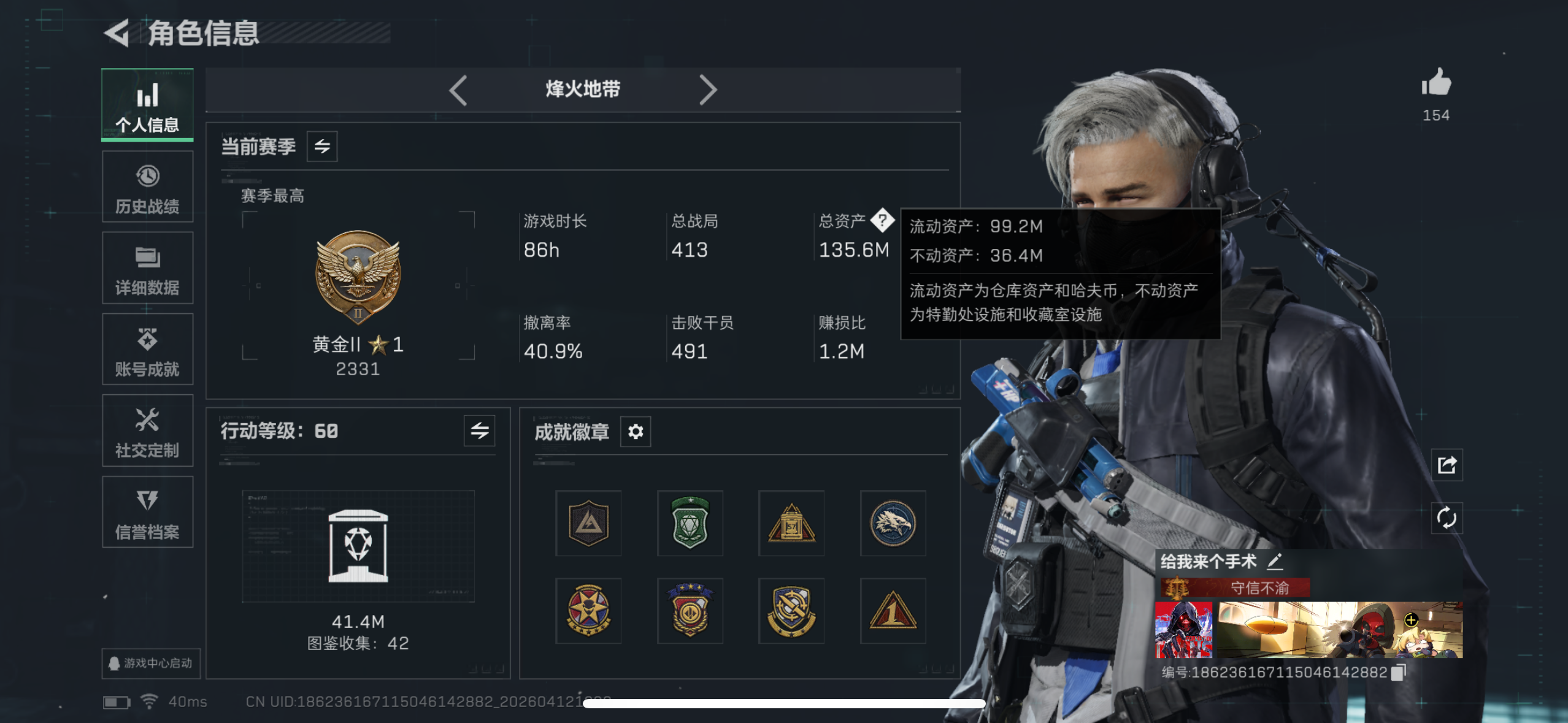
Task: Select the eagle achievement badge
Action: (x=893, y=523)
